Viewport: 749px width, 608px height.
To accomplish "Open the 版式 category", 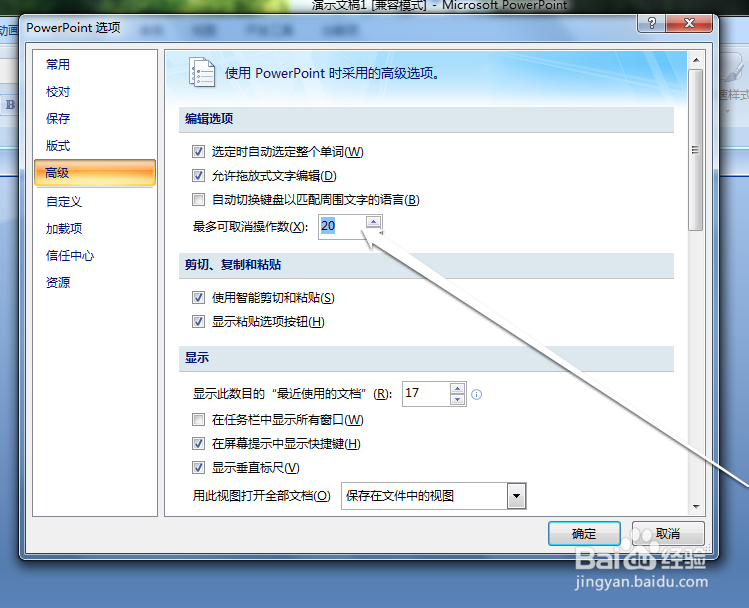I will 58,146.
